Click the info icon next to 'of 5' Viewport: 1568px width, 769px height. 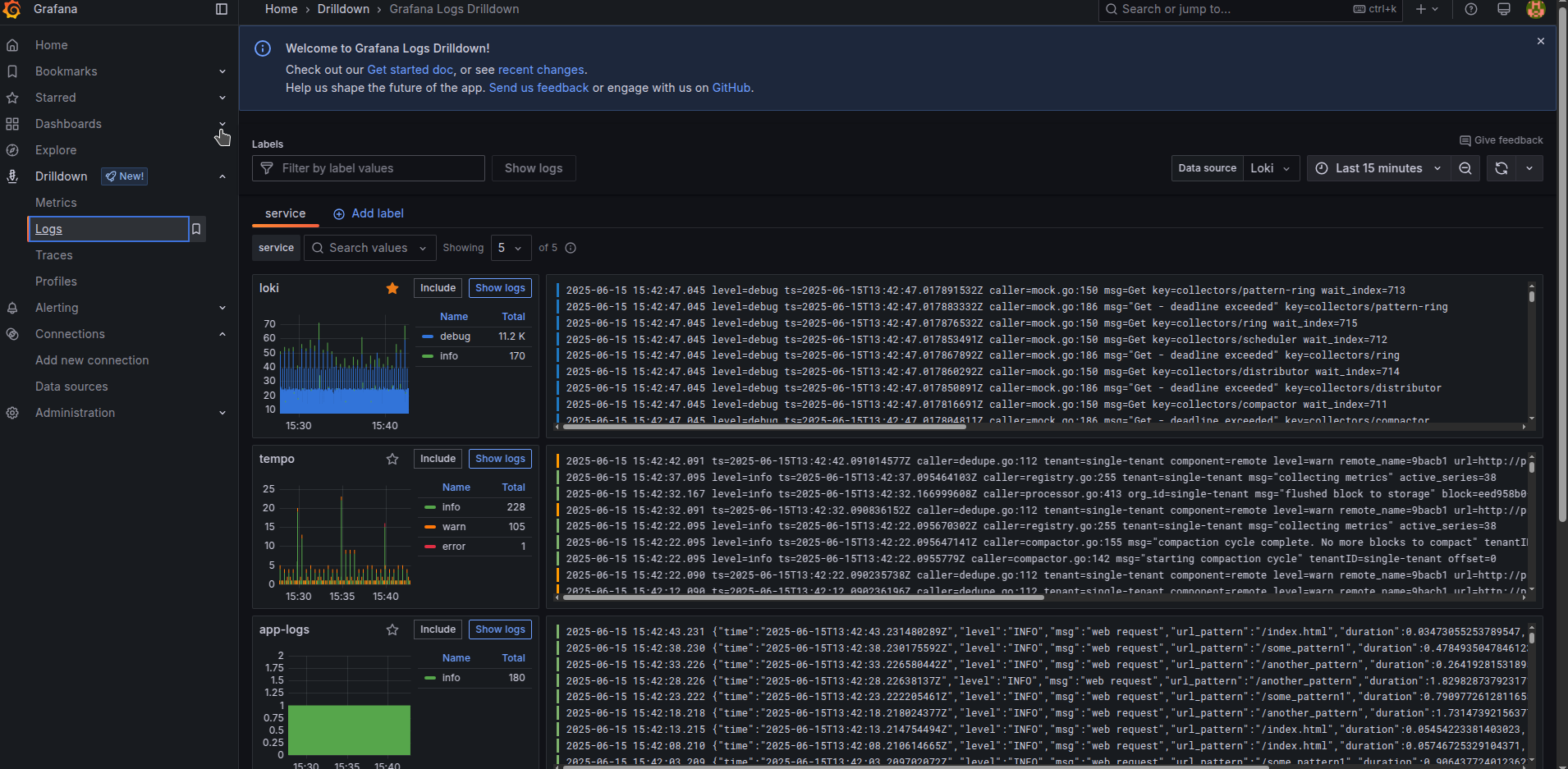571,248
